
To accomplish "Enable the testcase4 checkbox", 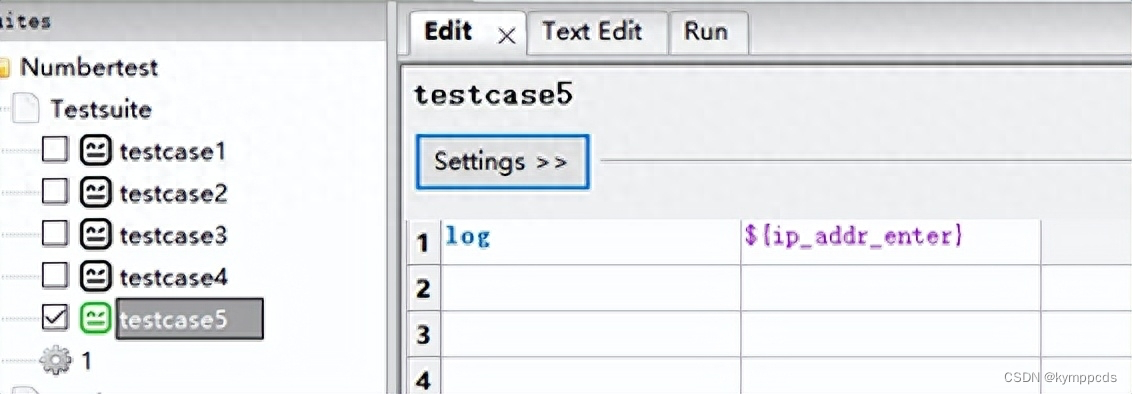I will click(55, 276).
